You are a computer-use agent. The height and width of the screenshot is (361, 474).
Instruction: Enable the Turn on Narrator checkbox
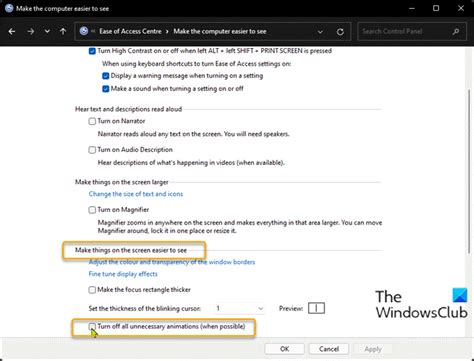point(92,121)
